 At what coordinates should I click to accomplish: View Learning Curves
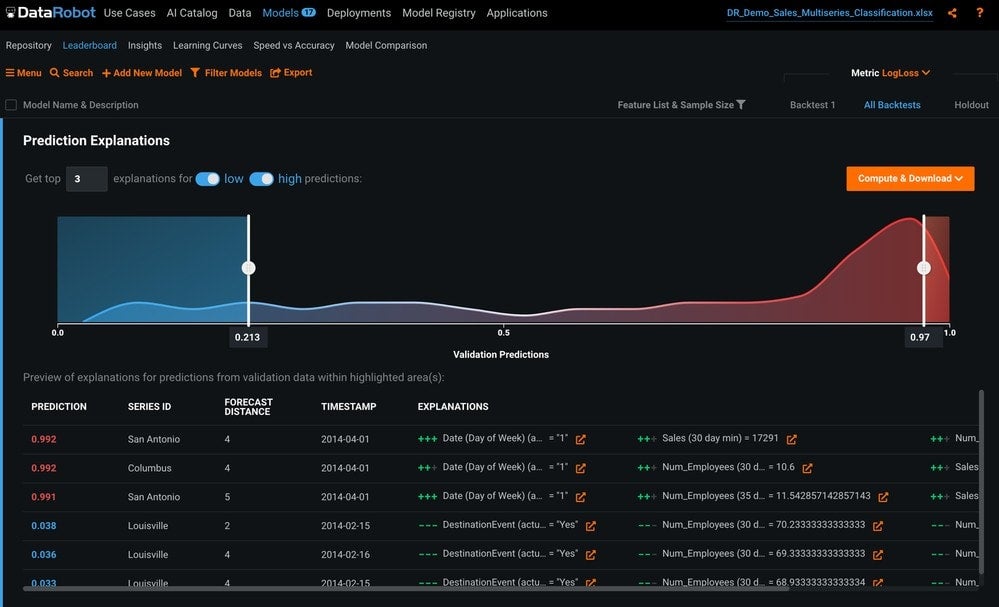coord(208,45)
